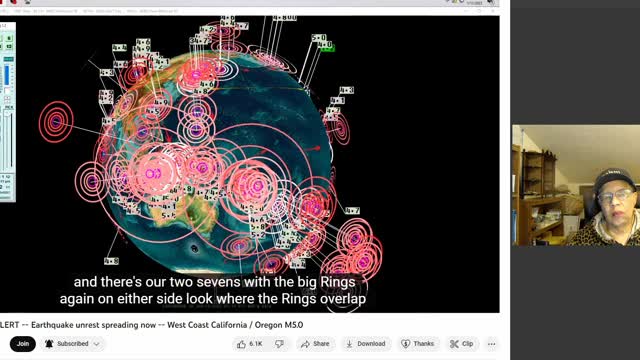Click the 4.8 magnitude label below globe

[111, 261]
